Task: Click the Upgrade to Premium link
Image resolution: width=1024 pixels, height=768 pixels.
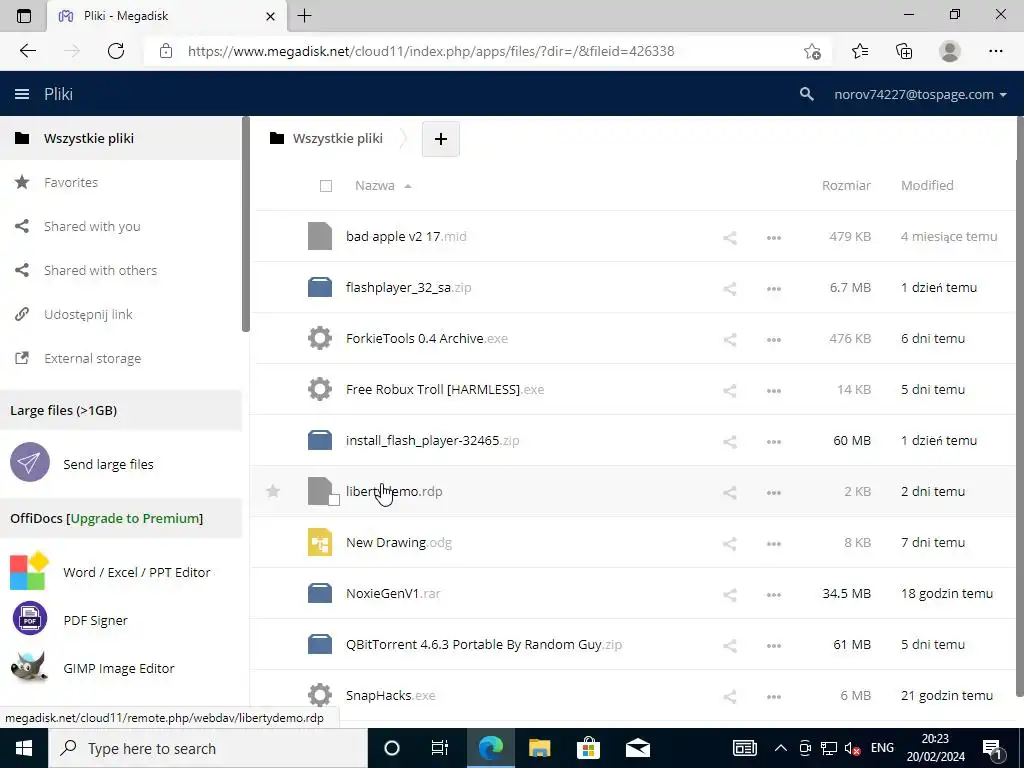Action: pyautogui.click(x=136, y=518)
